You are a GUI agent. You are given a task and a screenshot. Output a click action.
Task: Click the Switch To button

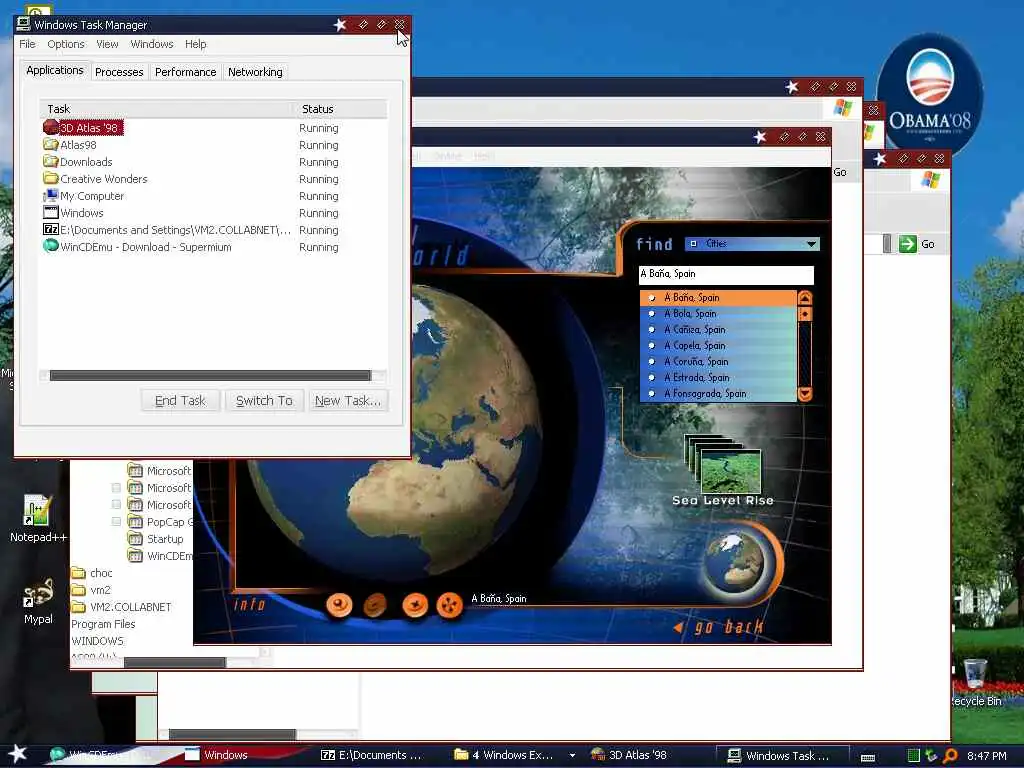pyautogui.click(x=264, y=400)
